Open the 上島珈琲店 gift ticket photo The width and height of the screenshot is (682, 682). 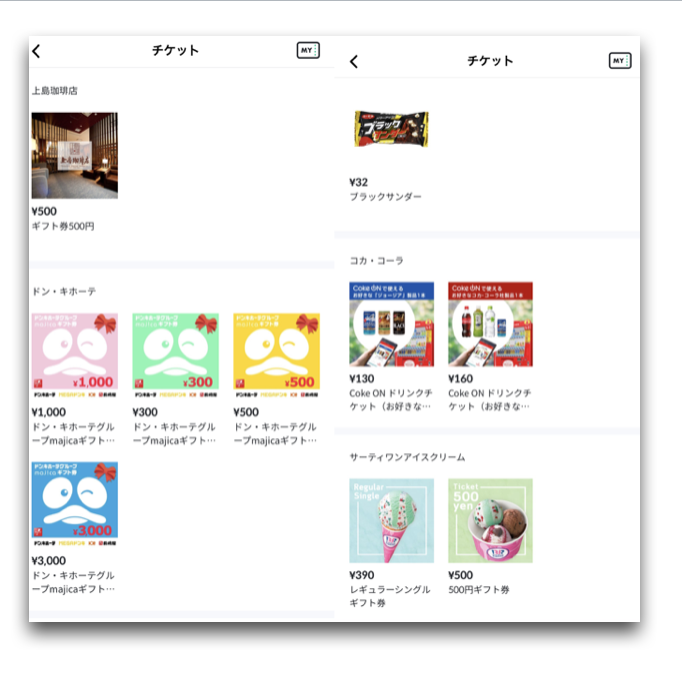click(x=74, y=155)
